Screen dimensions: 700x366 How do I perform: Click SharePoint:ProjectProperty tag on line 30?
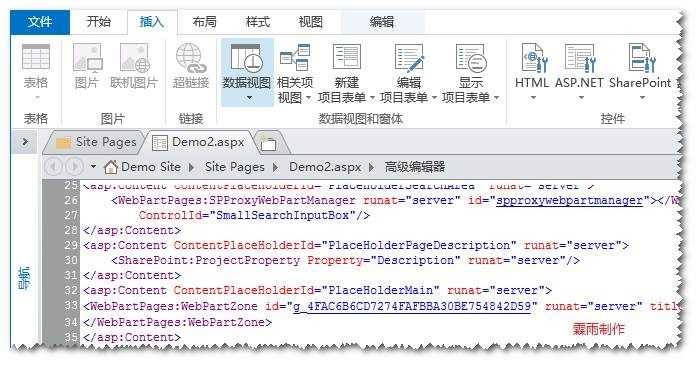(x=209, y=260)
